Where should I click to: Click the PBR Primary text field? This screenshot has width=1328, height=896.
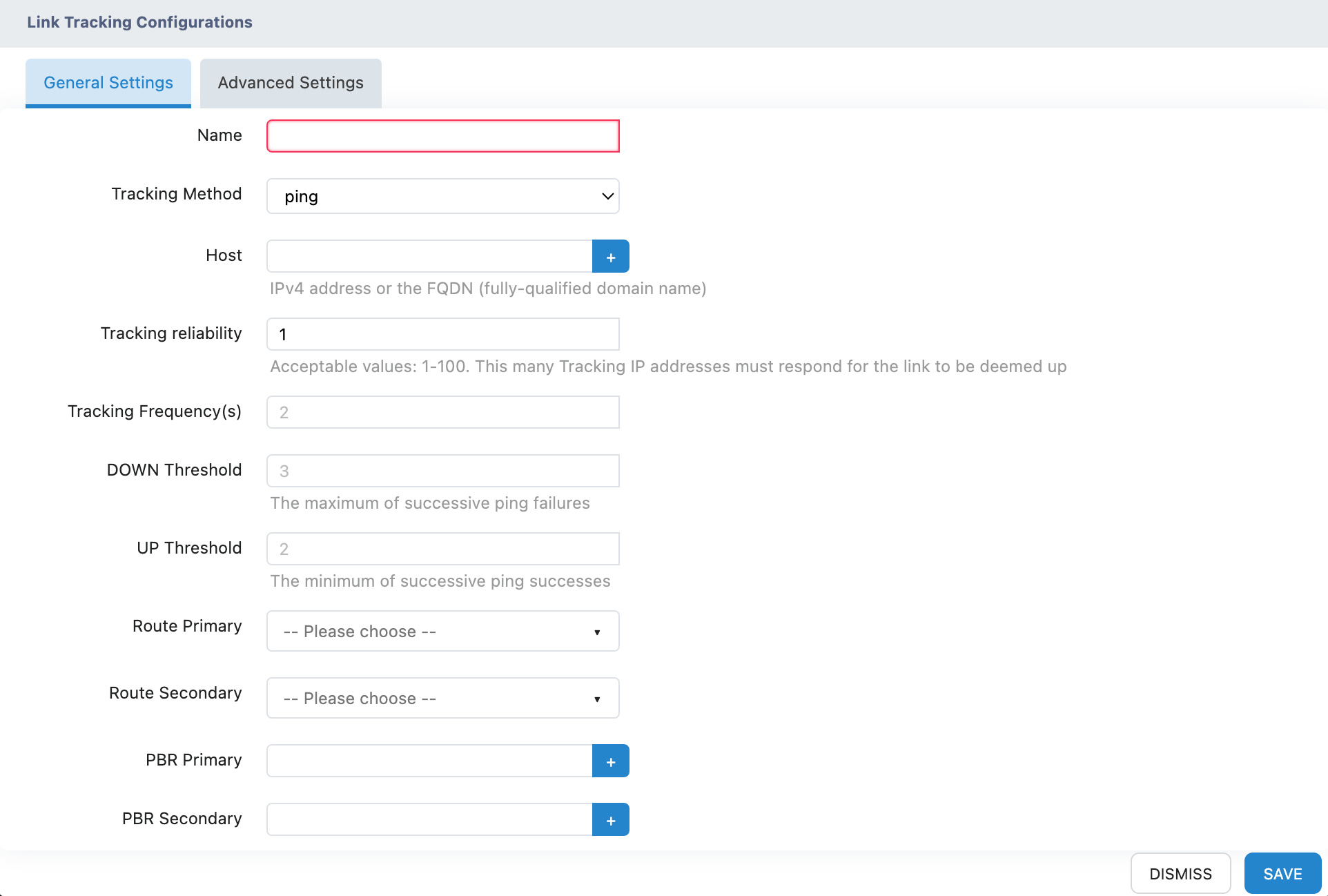tap(429, 761)
